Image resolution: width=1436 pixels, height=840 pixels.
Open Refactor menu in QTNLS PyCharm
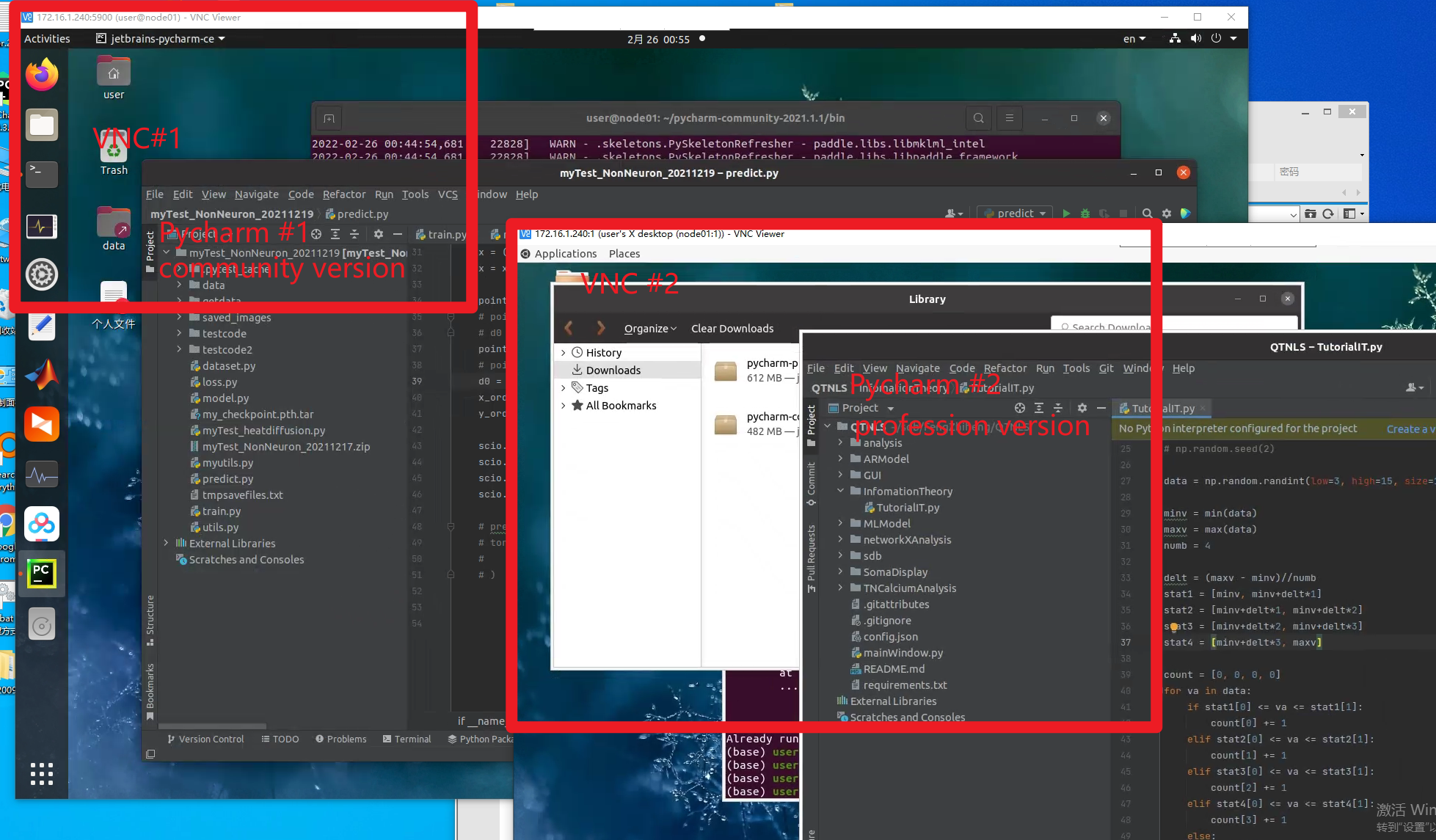pyautogui.click(x=1005, y=368)
